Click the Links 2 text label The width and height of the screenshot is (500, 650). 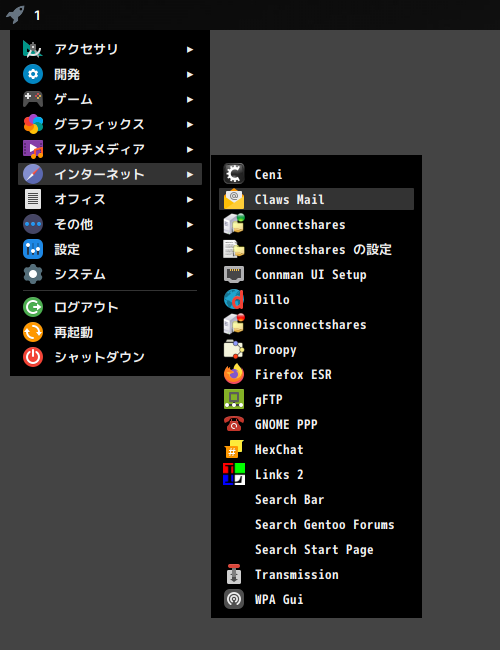[x=279, y=474]
